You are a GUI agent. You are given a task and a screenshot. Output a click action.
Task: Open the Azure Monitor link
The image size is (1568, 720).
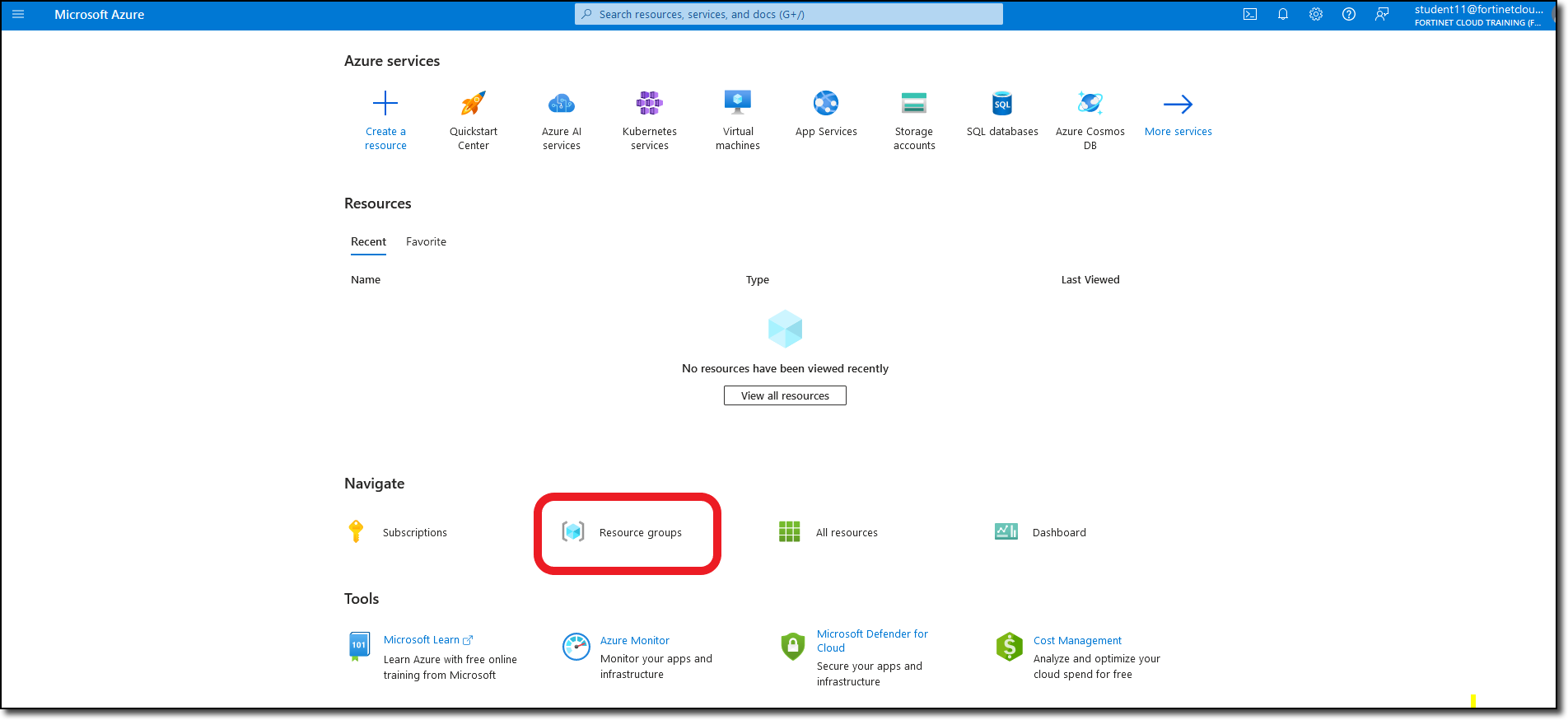click(635, 641)
